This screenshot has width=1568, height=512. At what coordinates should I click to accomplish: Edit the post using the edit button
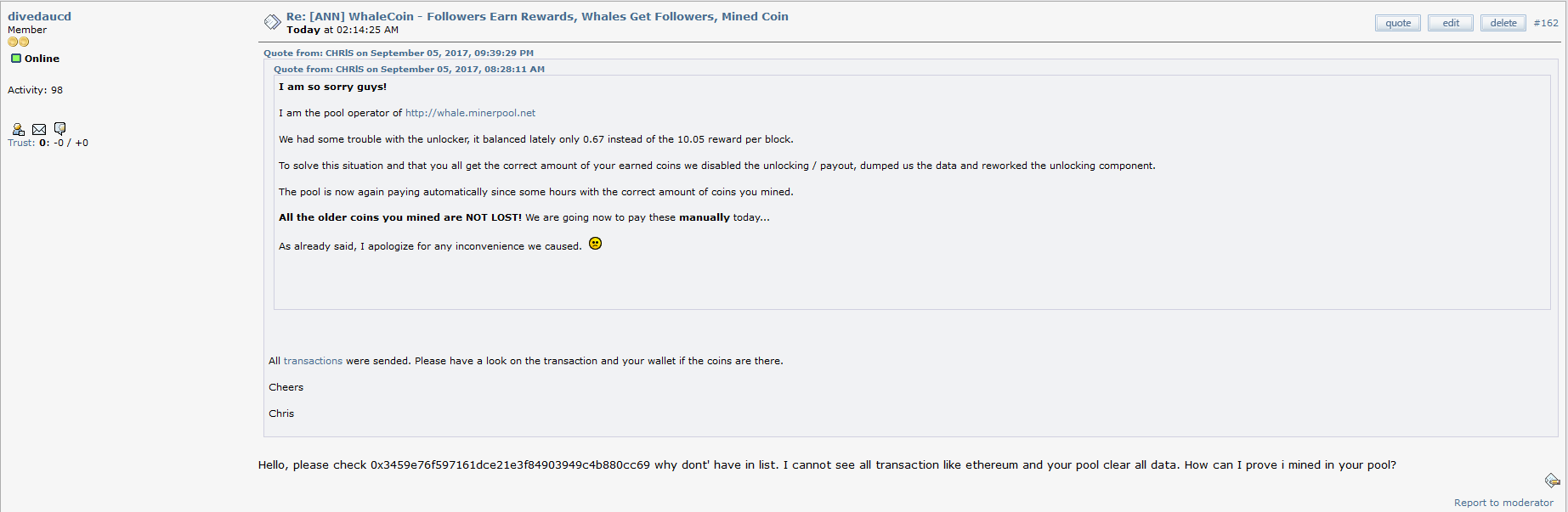1451,23
